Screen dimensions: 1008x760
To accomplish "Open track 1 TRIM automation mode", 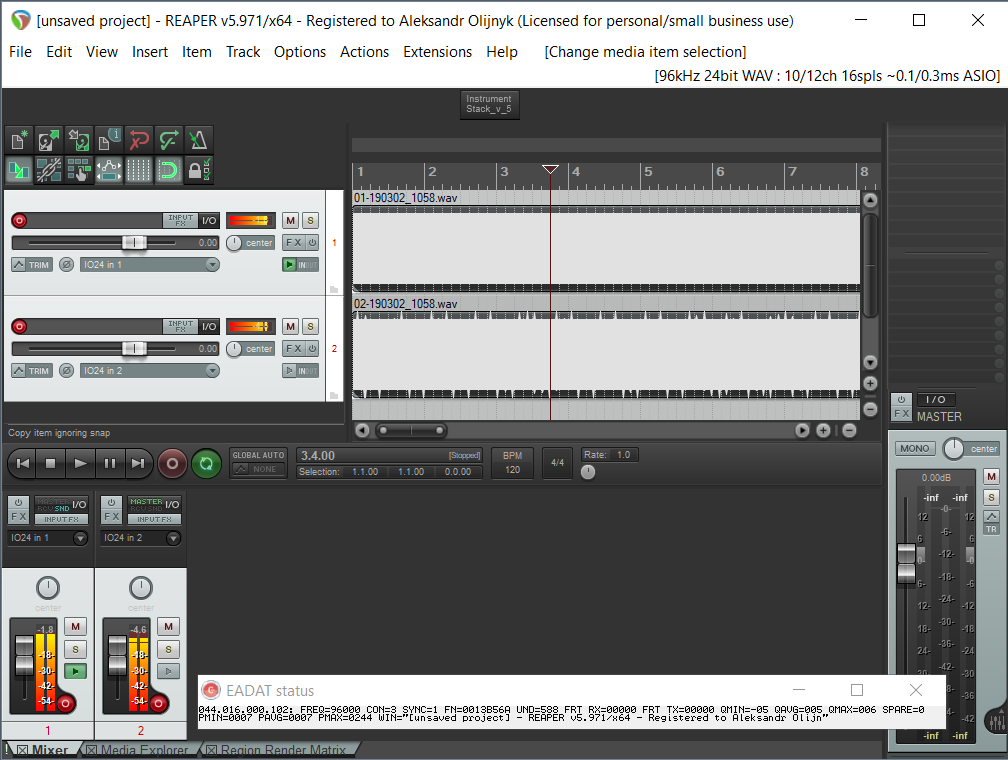I will [x=32, y=264].
